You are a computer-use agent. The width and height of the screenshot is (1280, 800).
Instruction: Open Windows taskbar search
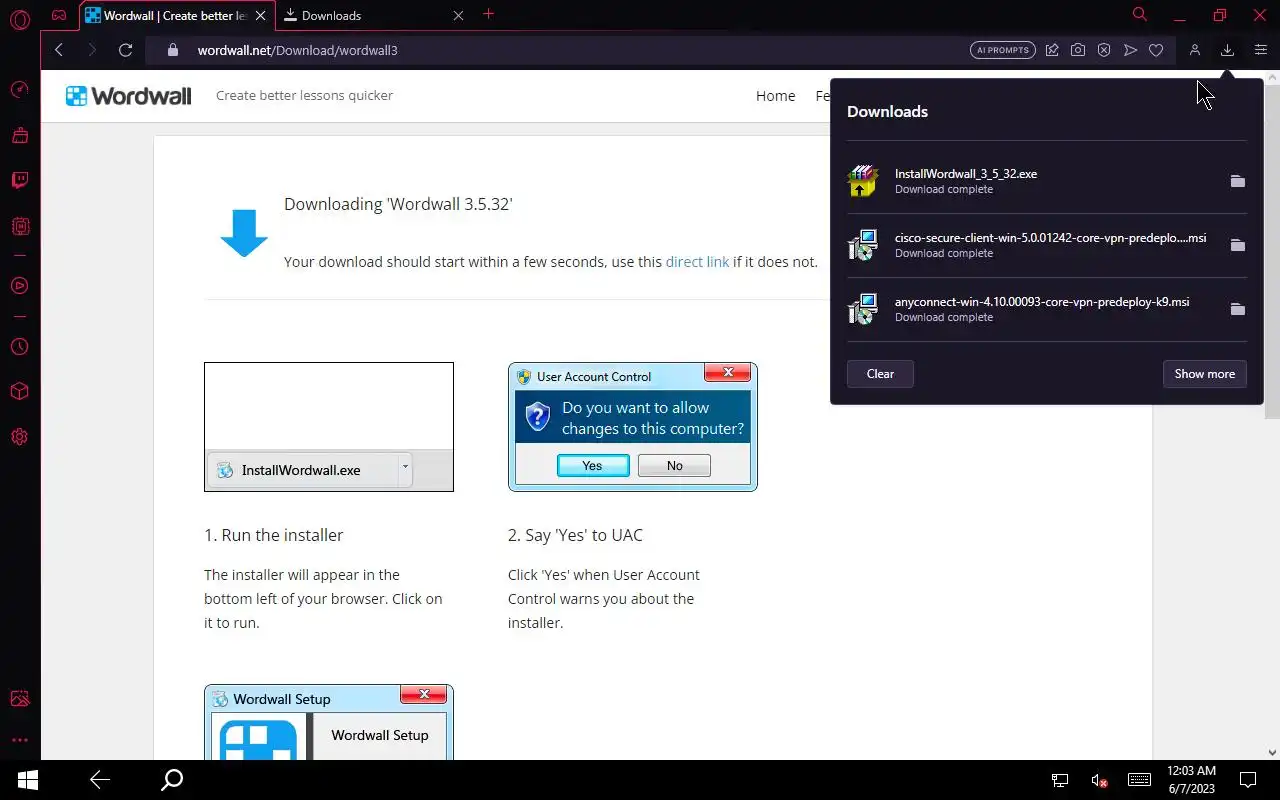point(172,780)
